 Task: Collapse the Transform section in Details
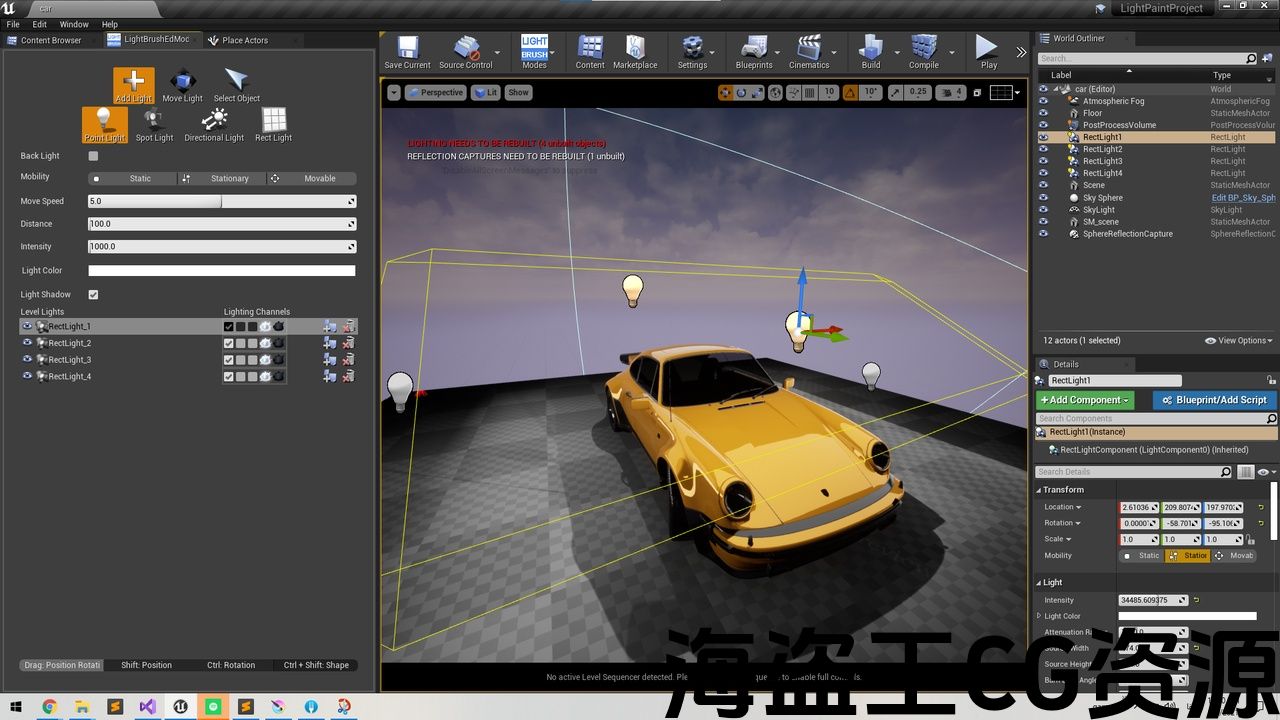[x=1038, y=490]
